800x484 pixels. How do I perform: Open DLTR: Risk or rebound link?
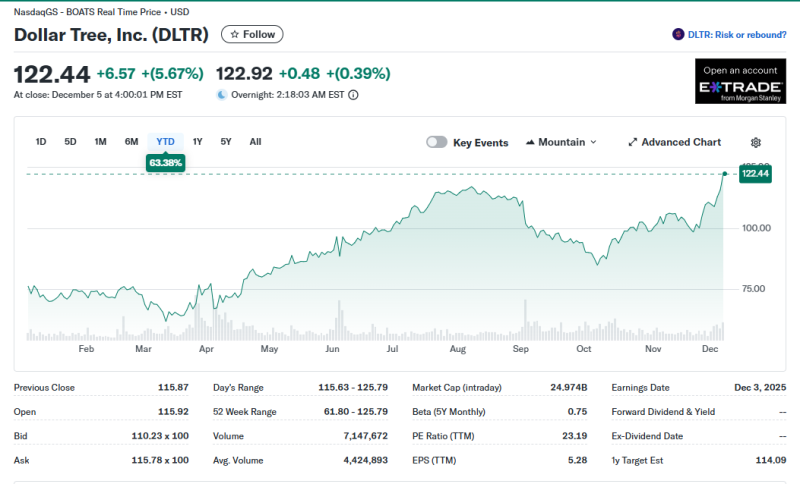(x=737, y=34)
